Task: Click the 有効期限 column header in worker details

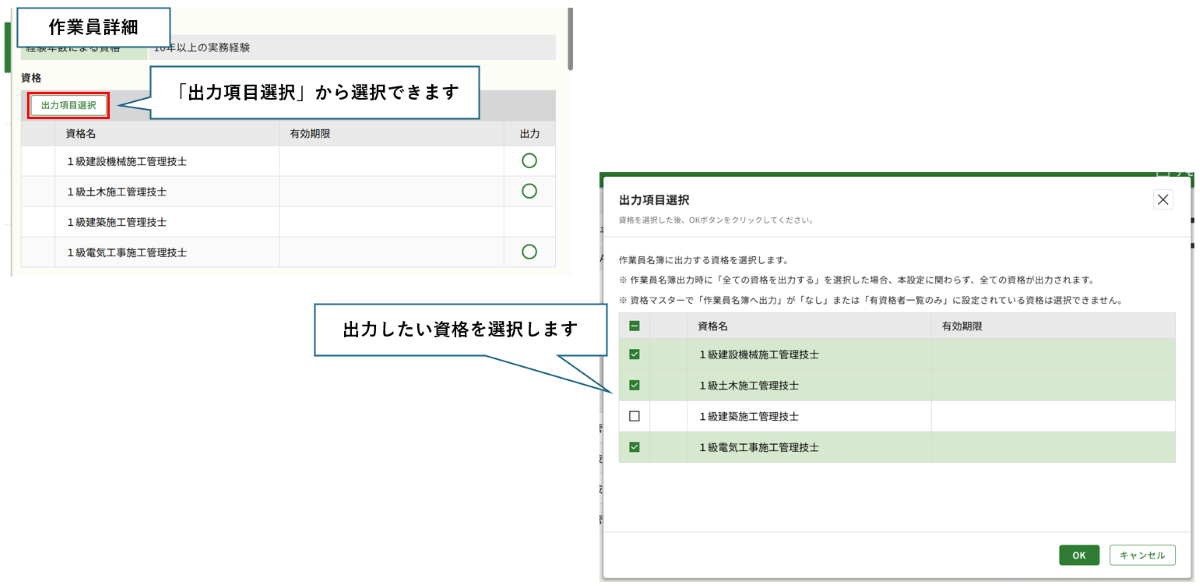Action: point(310,133)
